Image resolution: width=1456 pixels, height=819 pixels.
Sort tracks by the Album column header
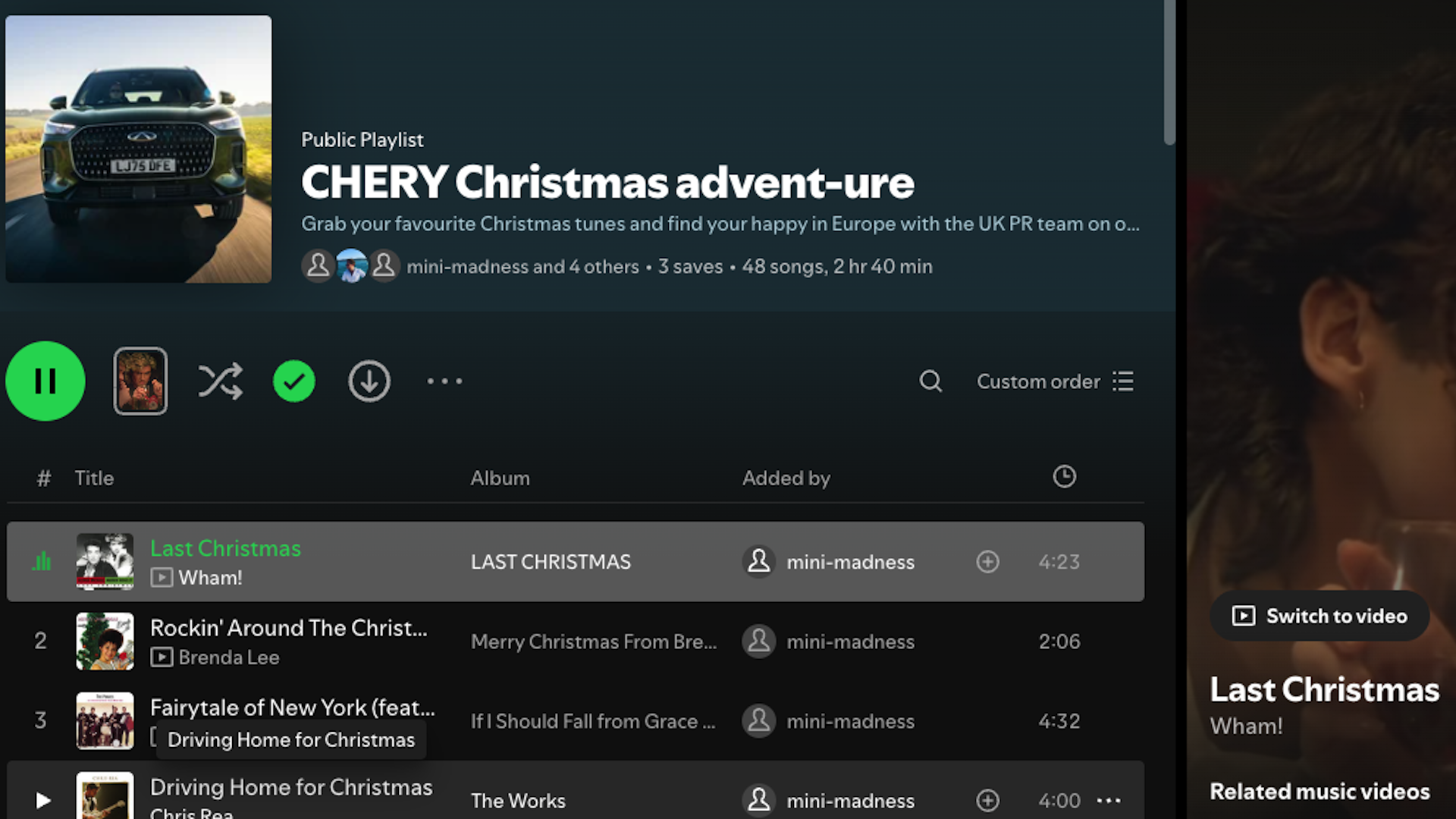(500, 478)
